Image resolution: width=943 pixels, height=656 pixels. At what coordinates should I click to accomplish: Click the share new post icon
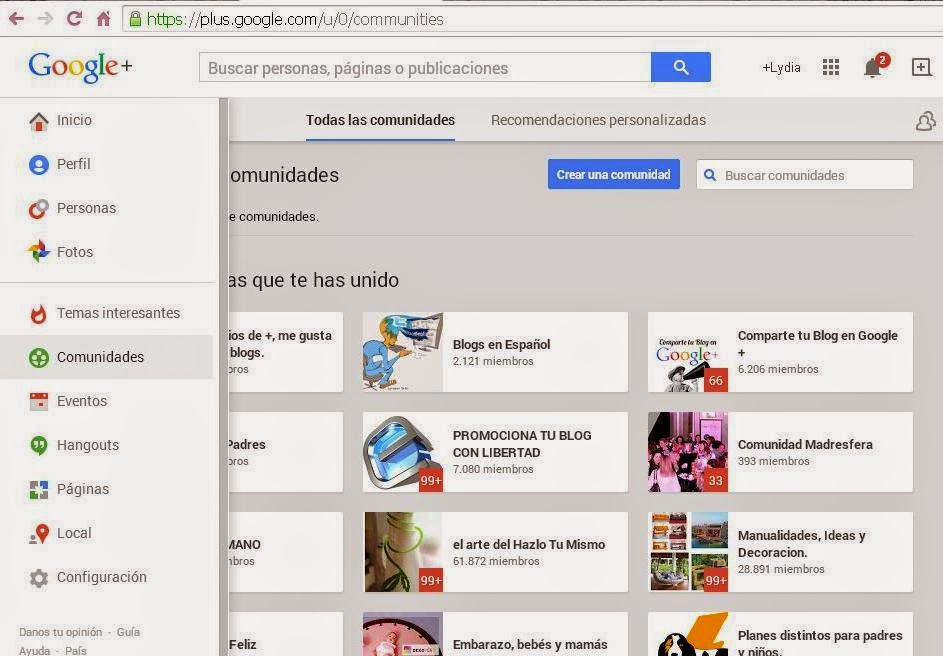click(x=921, y=67)
